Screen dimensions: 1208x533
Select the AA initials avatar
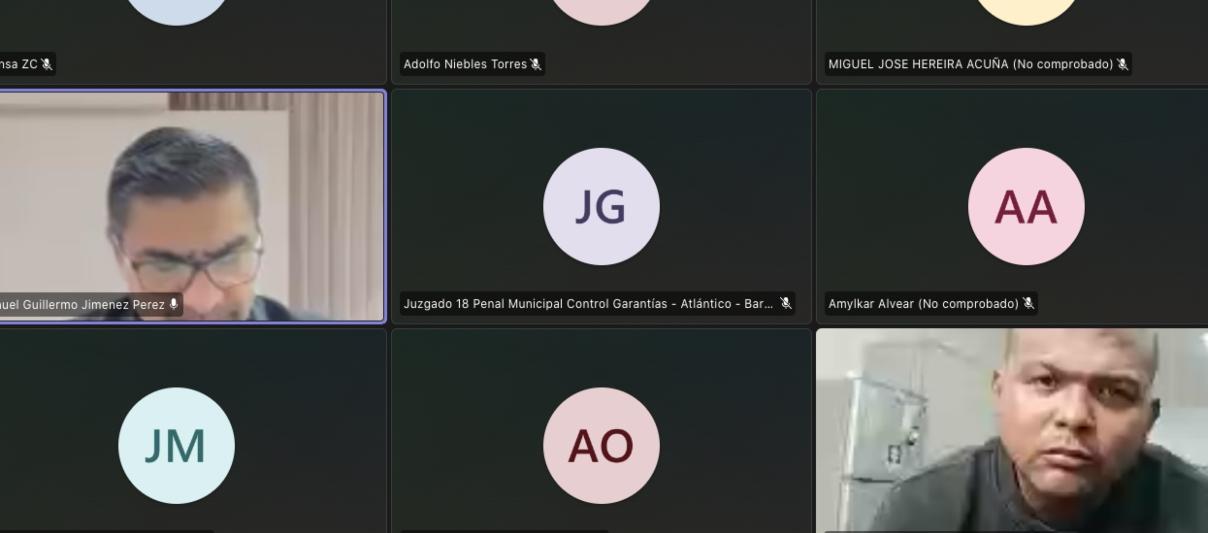point(1026,207)
